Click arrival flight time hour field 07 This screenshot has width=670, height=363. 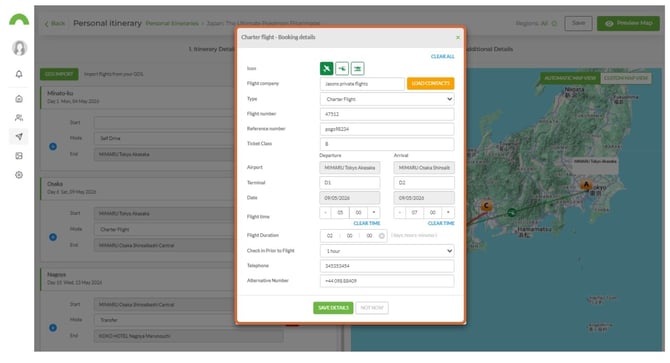pyautogui.click(x=414, y=212)
